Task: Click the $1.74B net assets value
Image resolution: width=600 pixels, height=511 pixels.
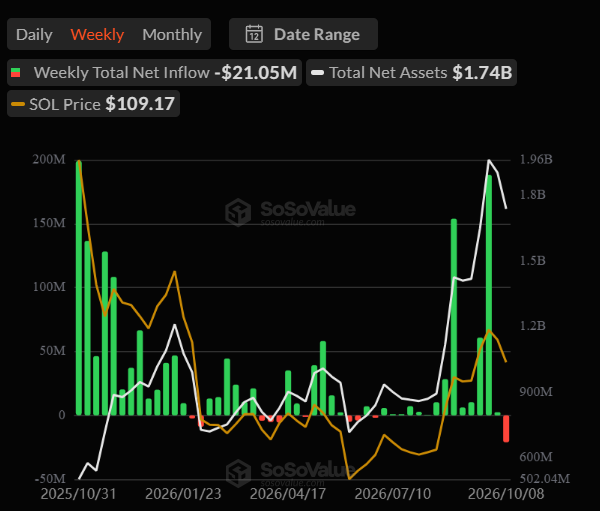Action: pyautogui.click(x=482, y=72)
